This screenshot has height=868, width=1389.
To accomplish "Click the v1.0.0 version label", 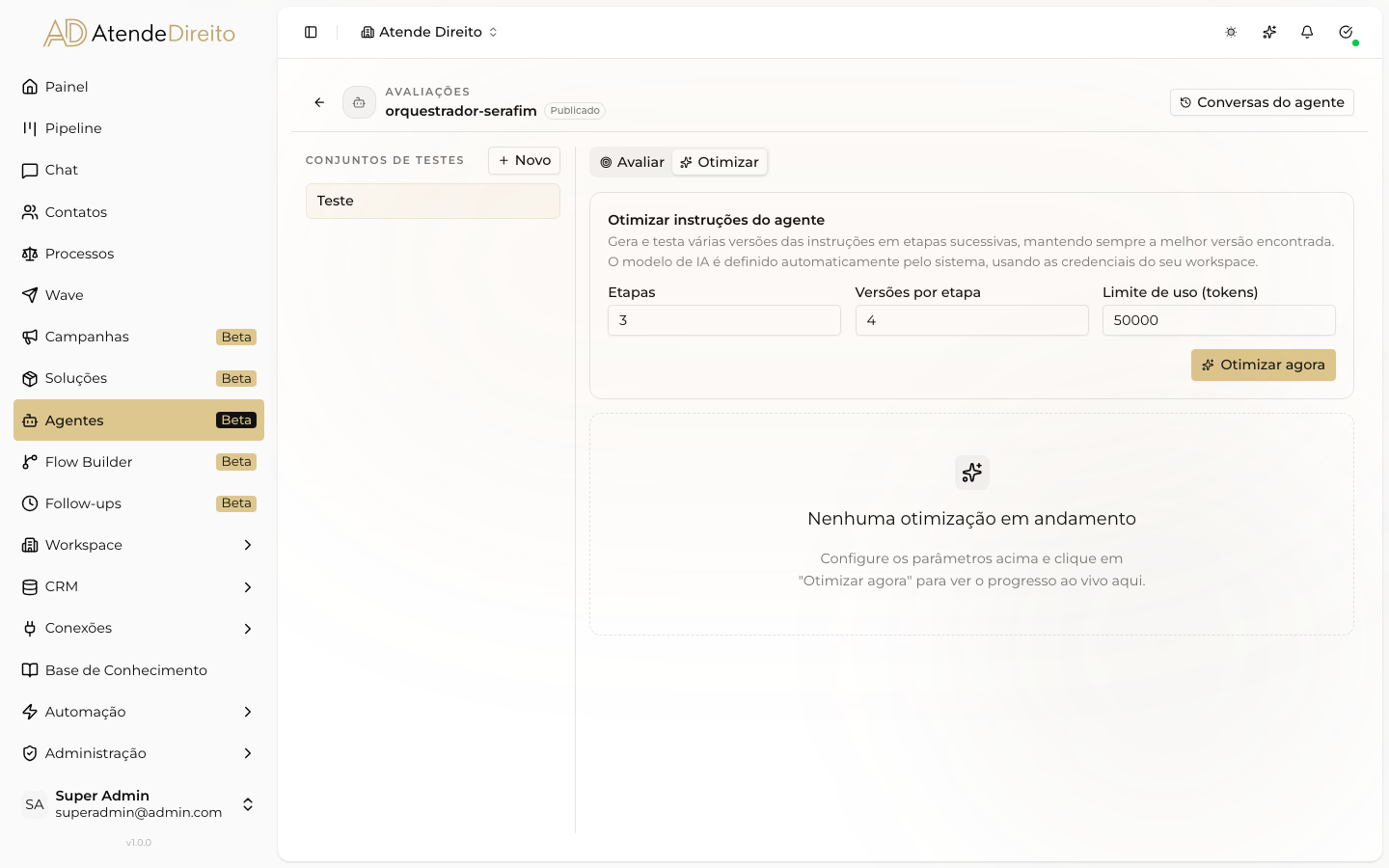I will (139, 843).
